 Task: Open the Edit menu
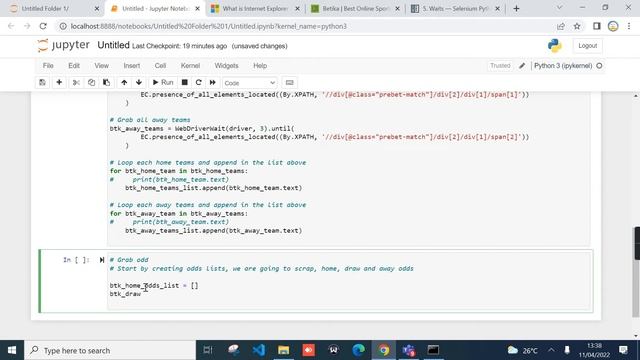click(74, 66)
